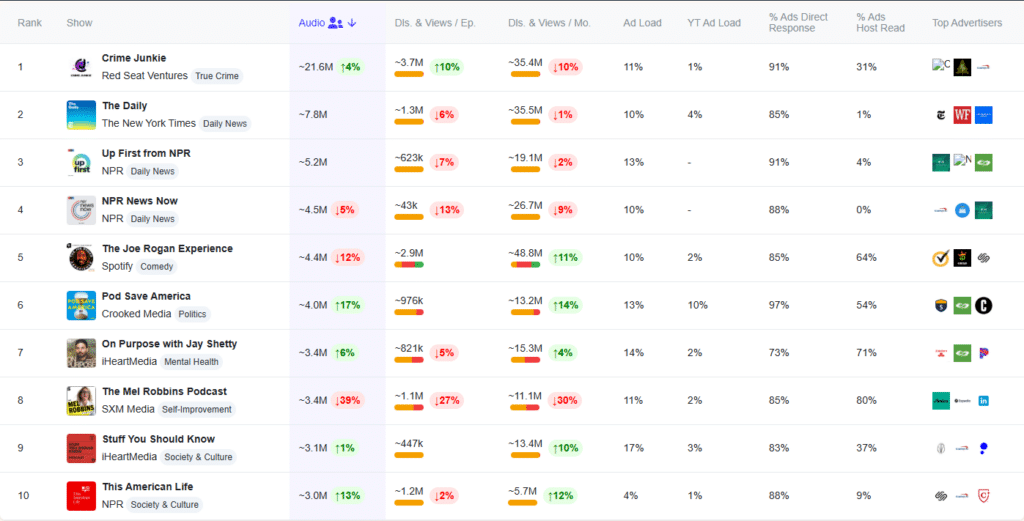Click the Crime Junkie podcast artwork

click(x=81, y=67)
